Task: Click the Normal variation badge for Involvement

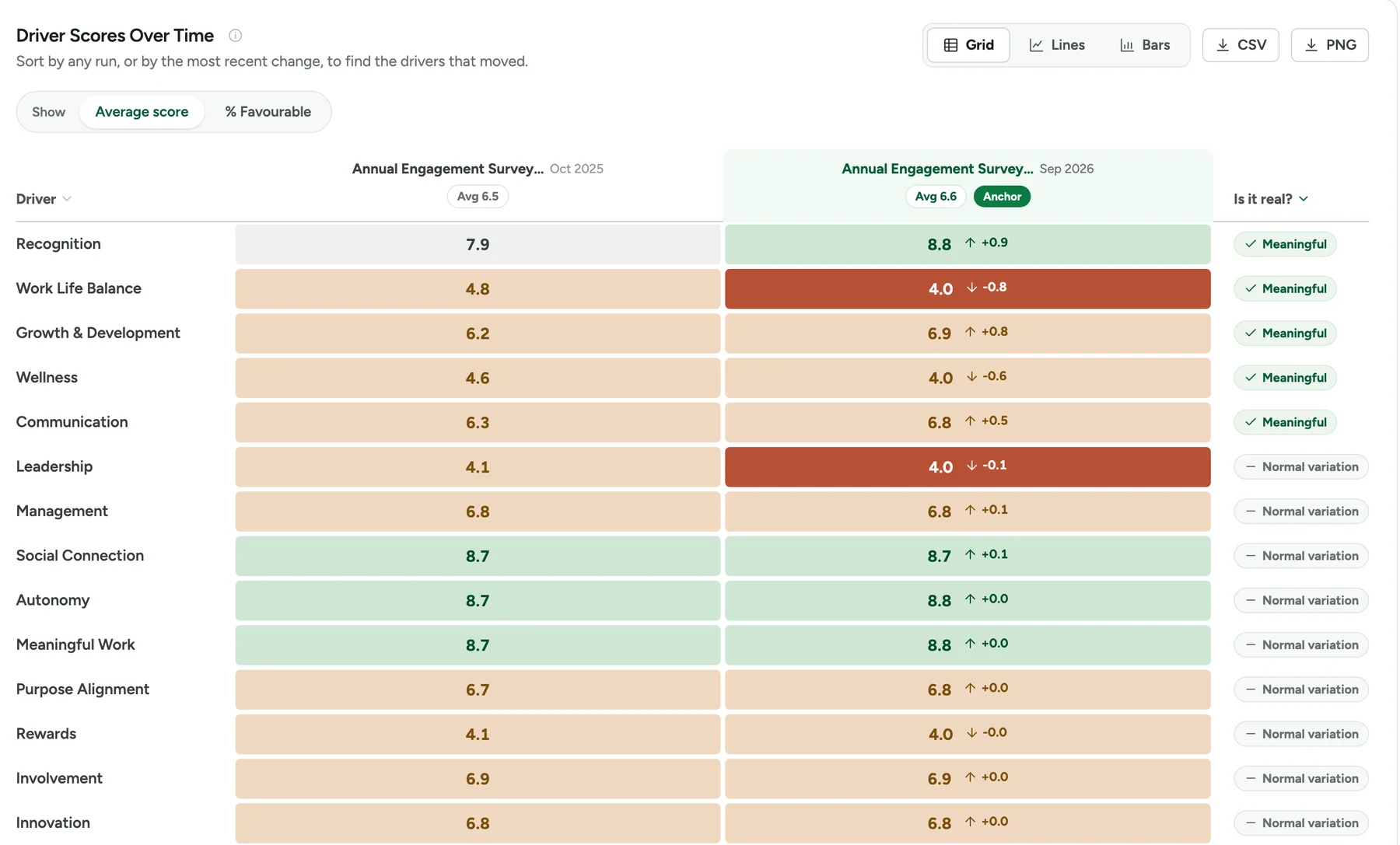Action: tap(1301, 778)
